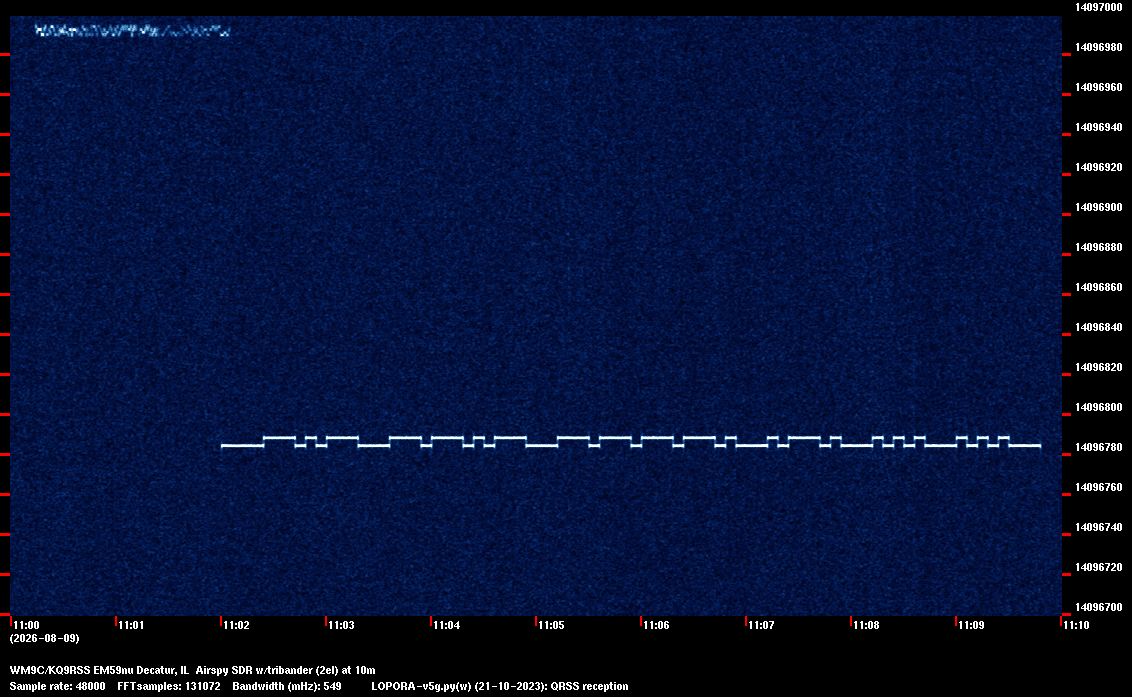1132x697 pixels.
Task: Click the 11:07 time marker
Action: coord(761,625)
